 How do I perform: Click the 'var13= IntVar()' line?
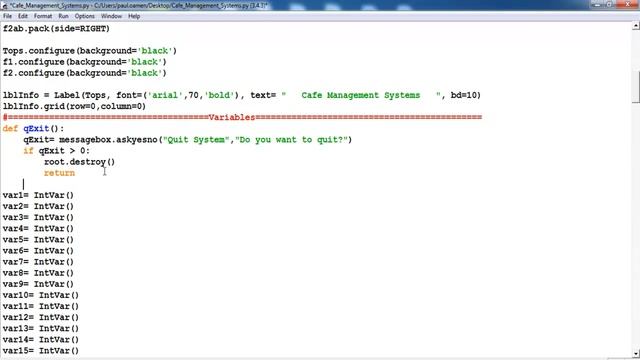41,328
